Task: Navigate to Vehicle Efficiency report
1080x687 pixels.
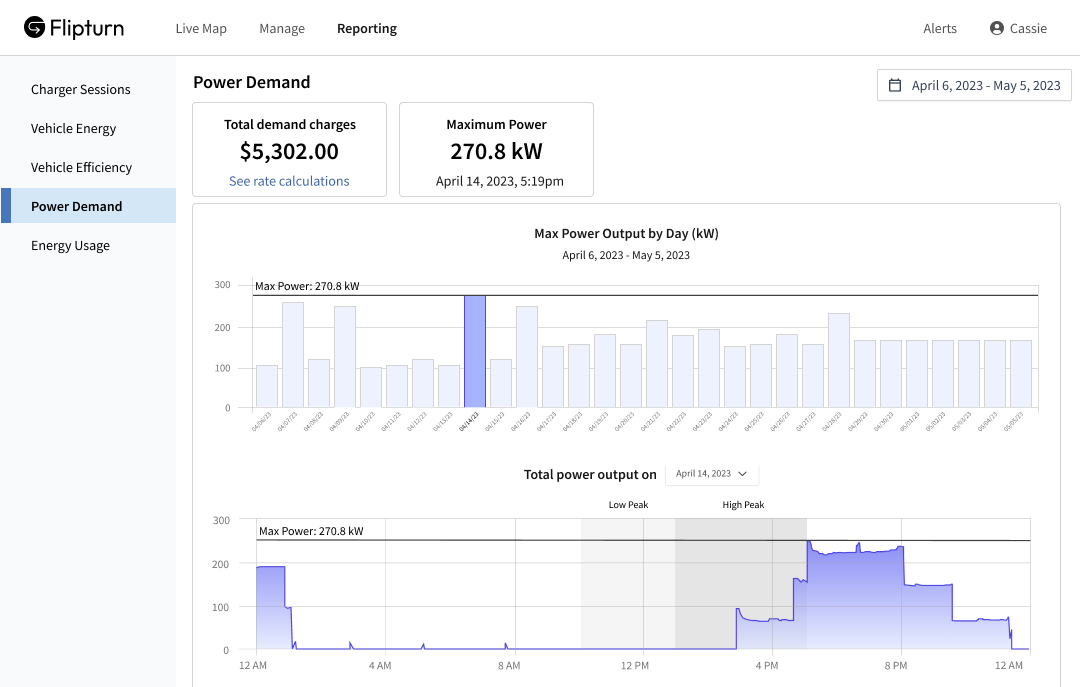Action: 82,167
